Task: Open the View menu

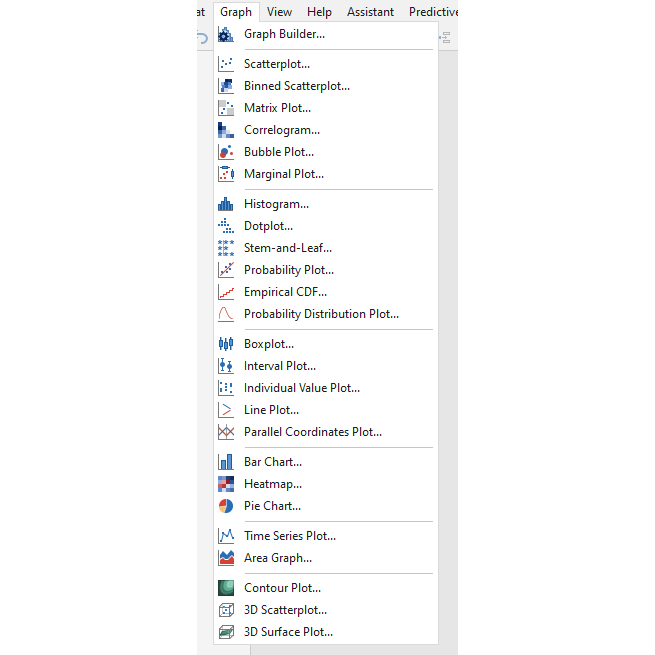Action: tap(280, 12)
